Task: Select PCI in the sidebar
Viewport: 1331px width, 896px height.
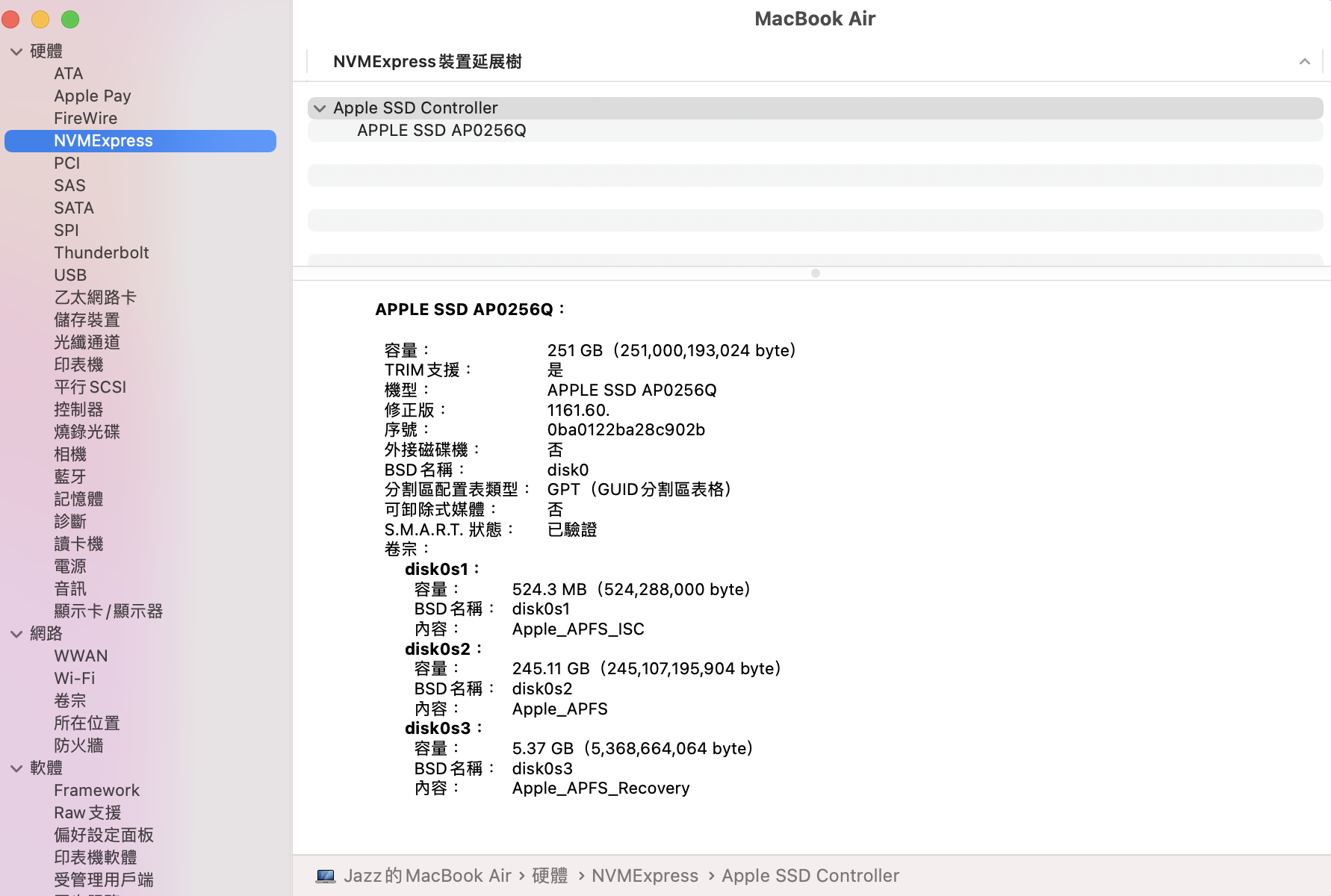Action: tap(67, 164)
